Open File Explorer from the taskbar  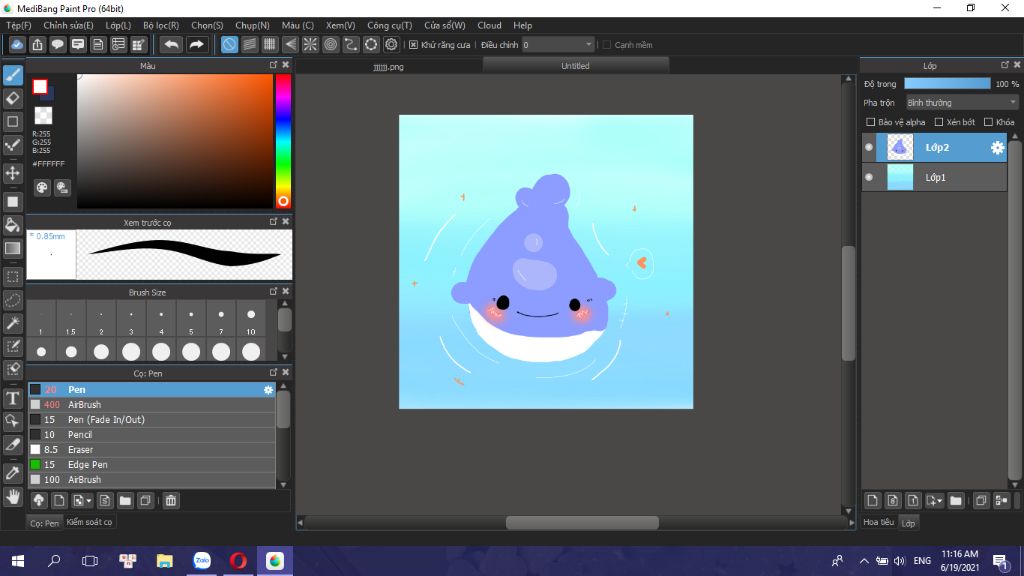tap(165, 561)
